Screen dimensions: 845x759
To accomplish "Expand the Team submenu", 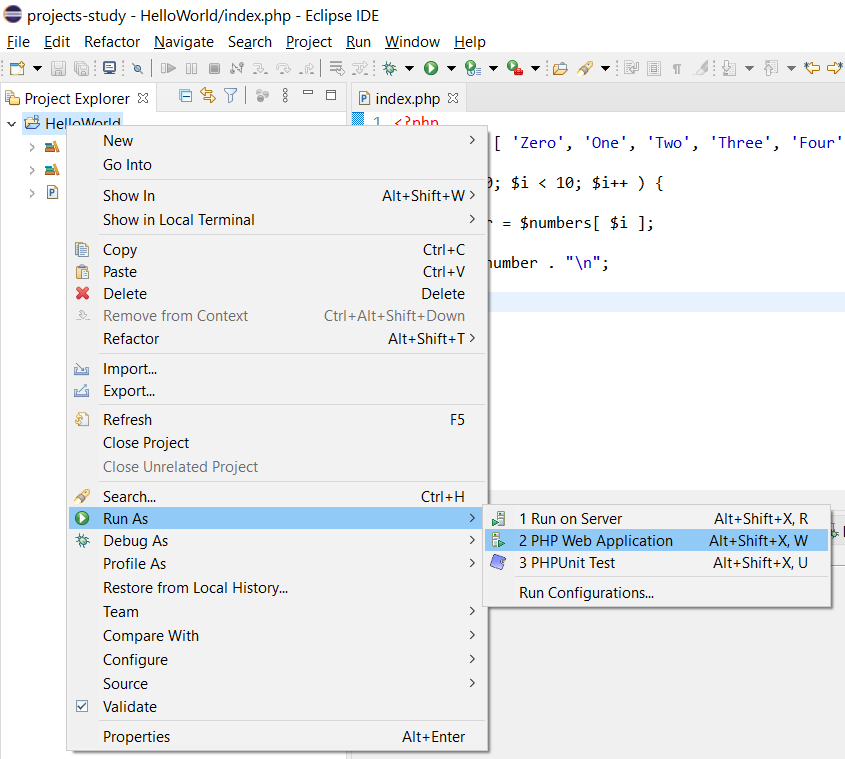I will point(278,612).
